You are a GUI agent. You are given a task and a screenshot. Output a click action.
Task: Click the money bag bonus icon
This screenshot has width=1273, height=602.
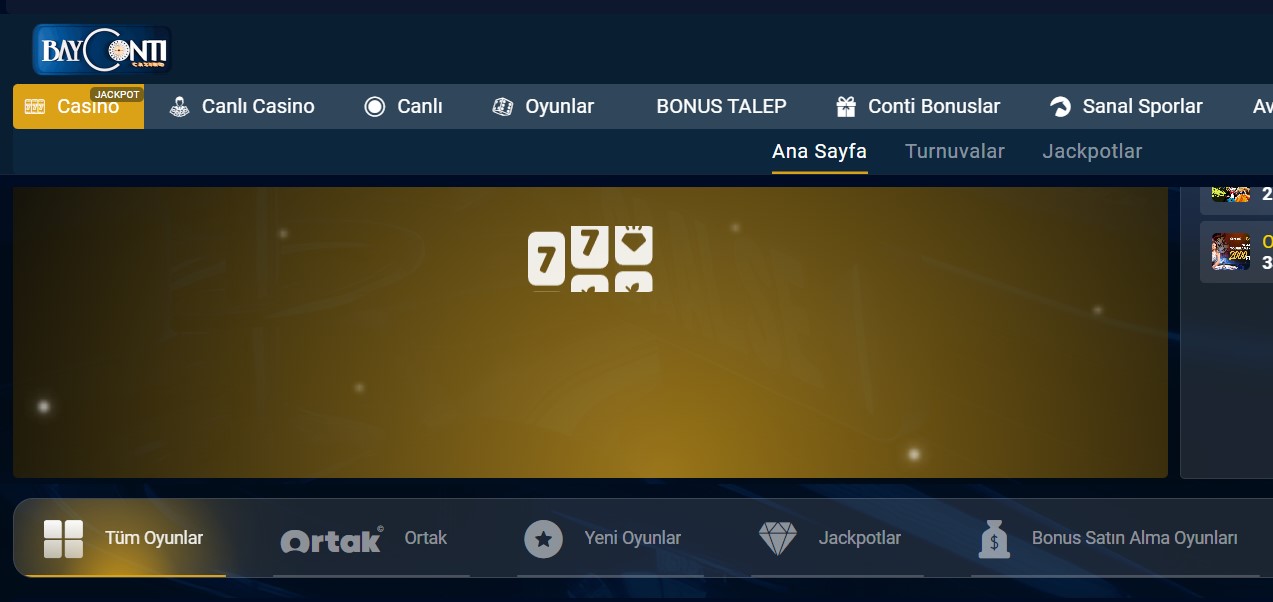pyautogui.click(x=993, y=539)
